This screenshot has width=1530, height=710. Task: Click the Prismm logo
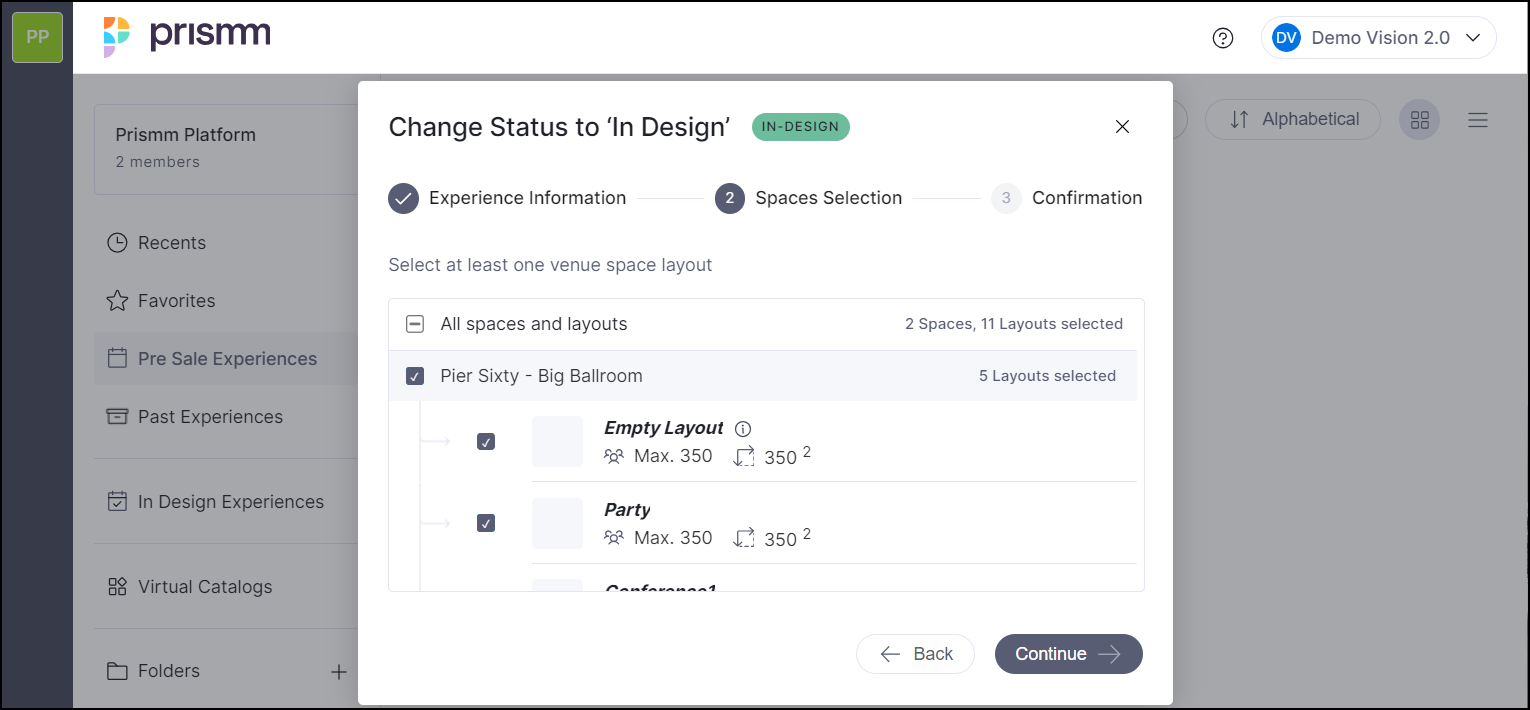coord(187,37)
